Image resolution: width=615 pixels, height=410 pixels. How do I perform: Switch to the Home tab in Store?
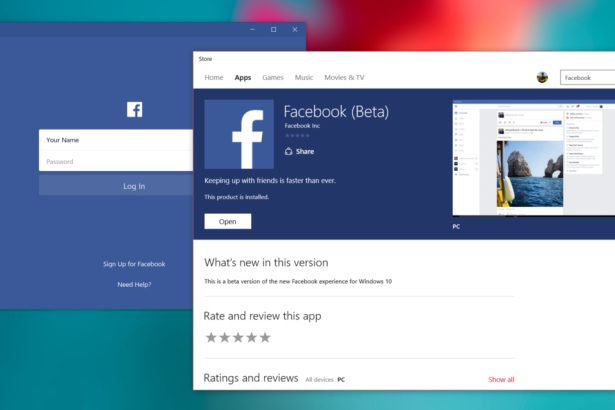214,77
